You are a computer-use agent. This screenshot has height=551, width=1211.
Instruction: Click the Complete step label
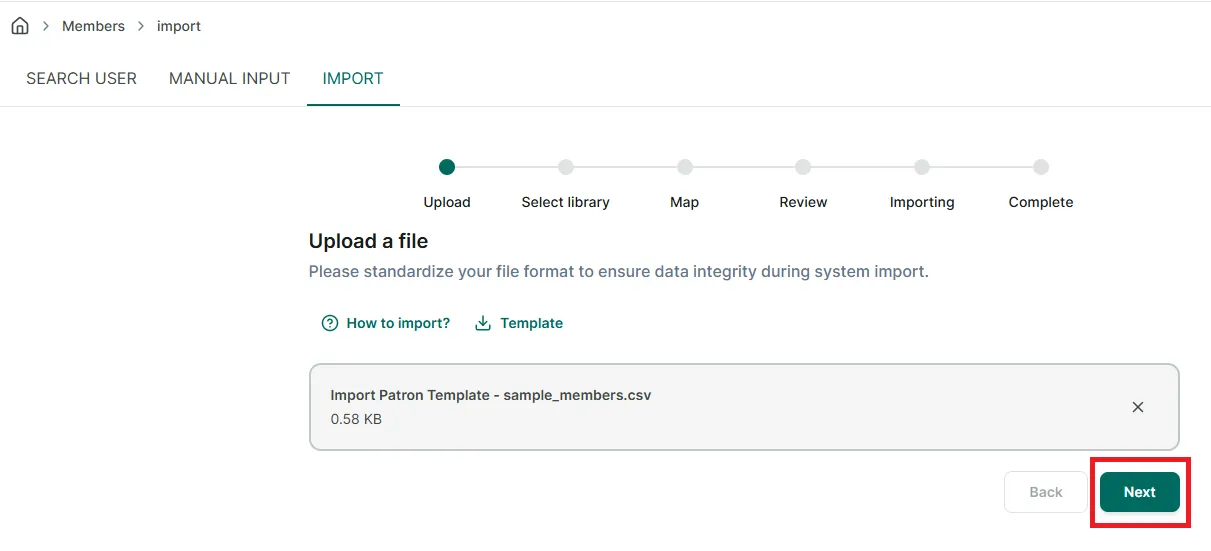(x=1041, y=202)
